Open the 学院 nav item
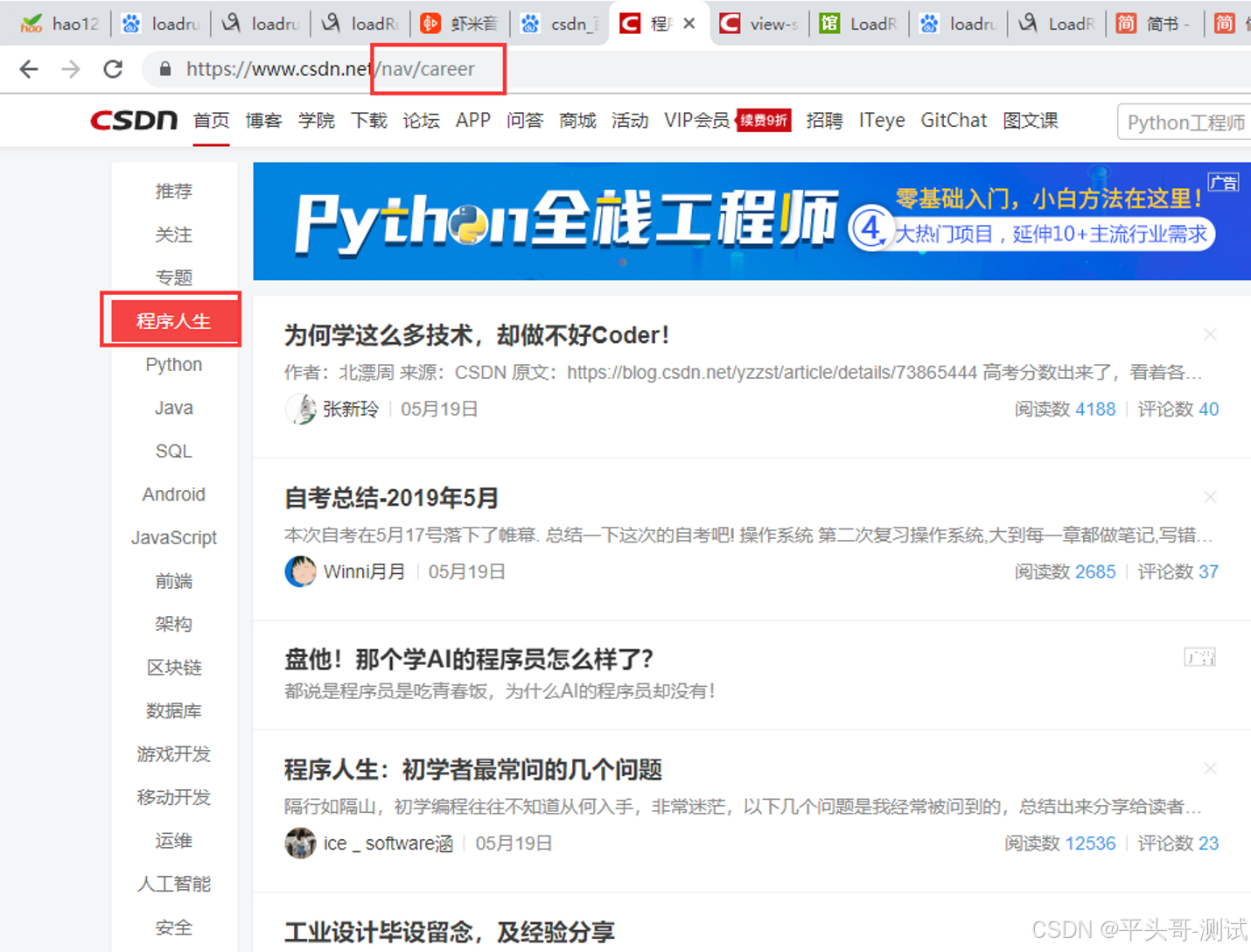The width and height of the screenshot is (1251, 952). [316, 121]
